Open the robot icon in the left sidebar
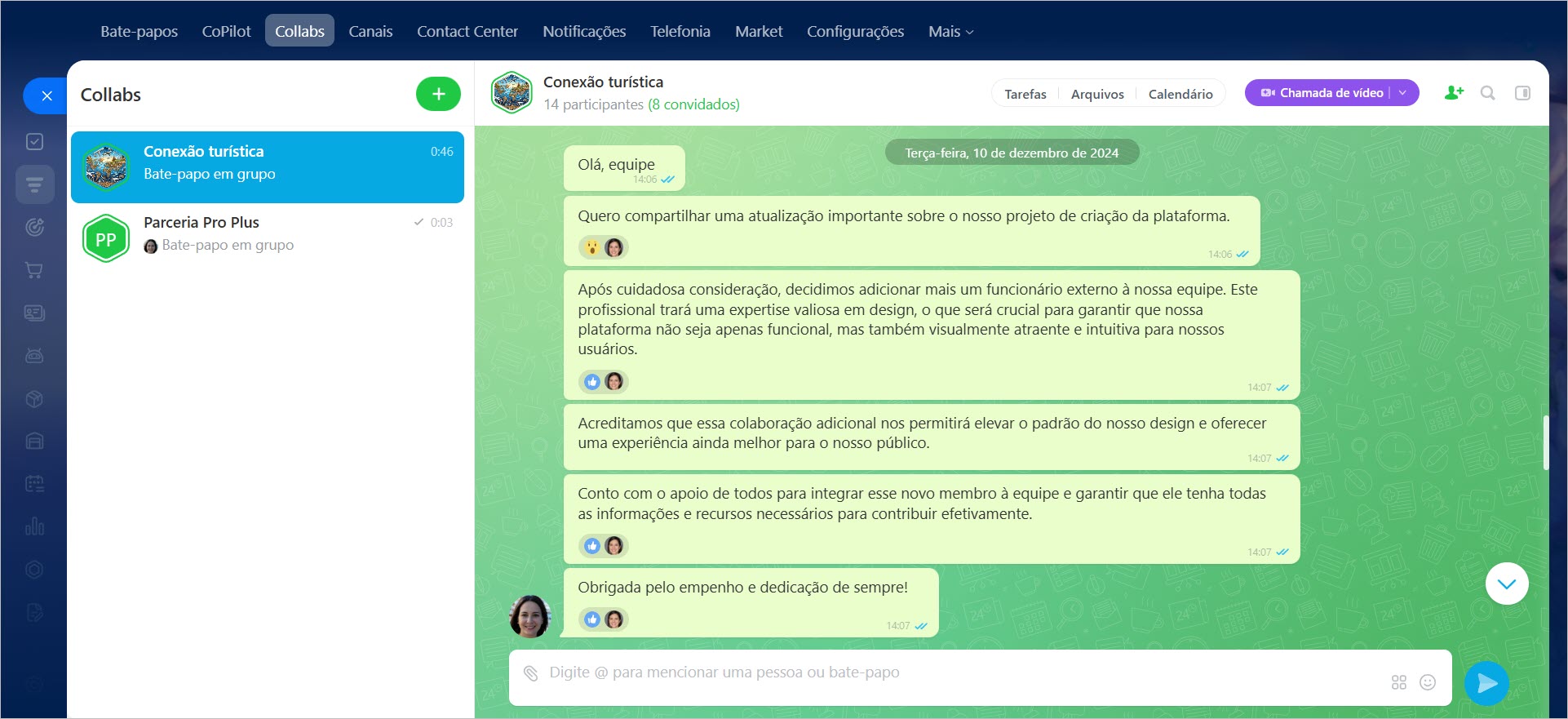The height and width of the screenshot is (719, 1568). pyautogui.click(x=34, y=356)
